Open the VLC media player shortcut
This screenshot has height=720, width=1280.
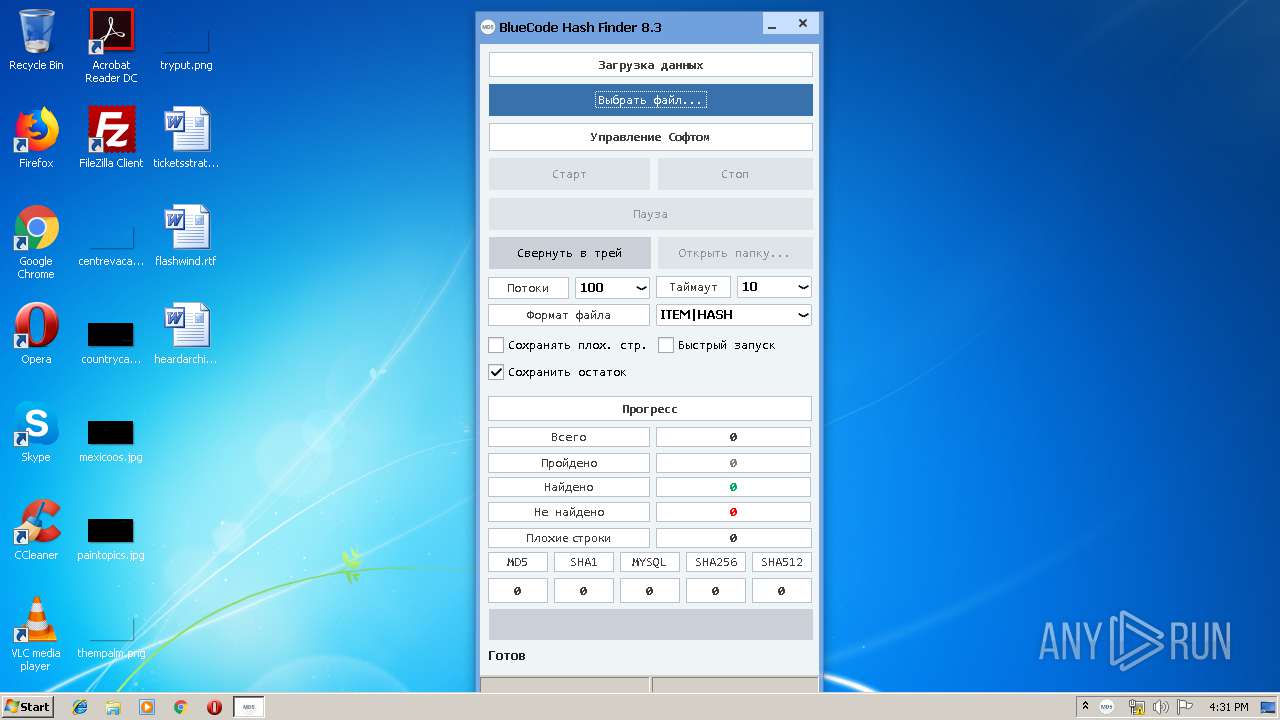[36, 634]
